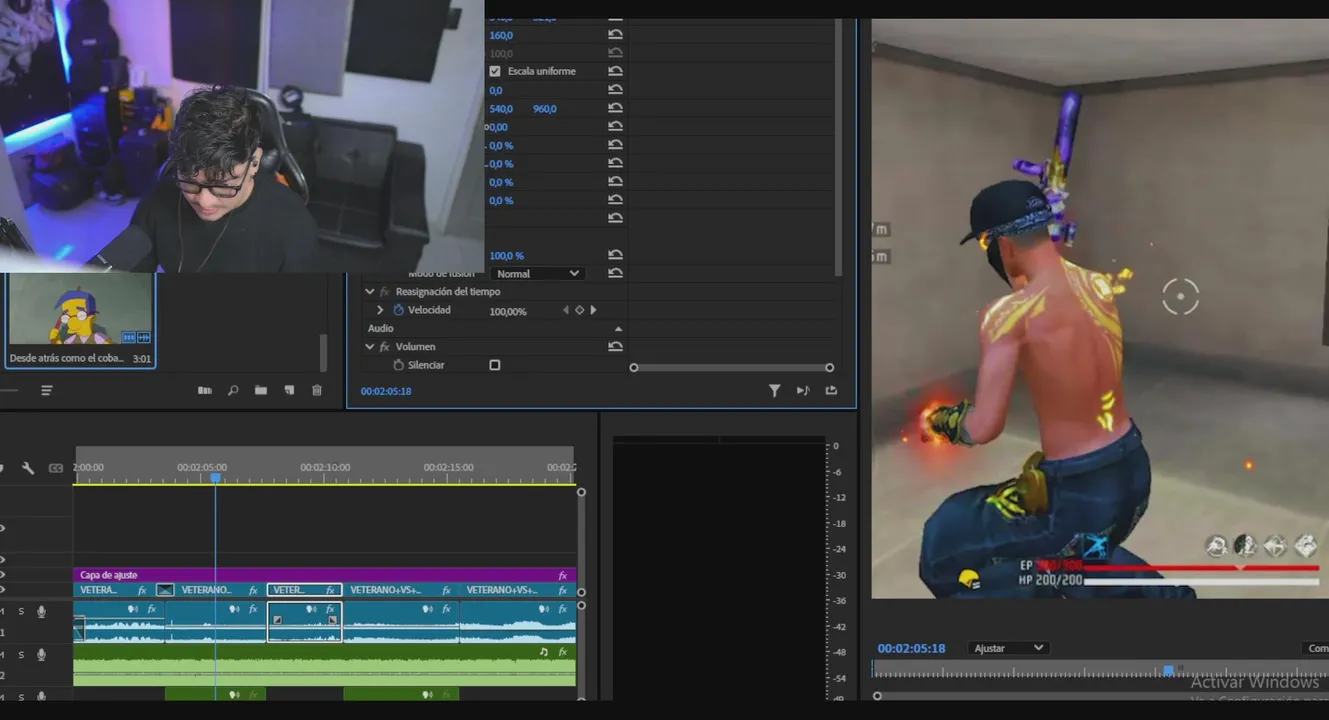Image resolution: width=1329 pixels, height=720 pixels.
Task: Reset the 540,0 960,0 anchor point values
Action: 615,108
